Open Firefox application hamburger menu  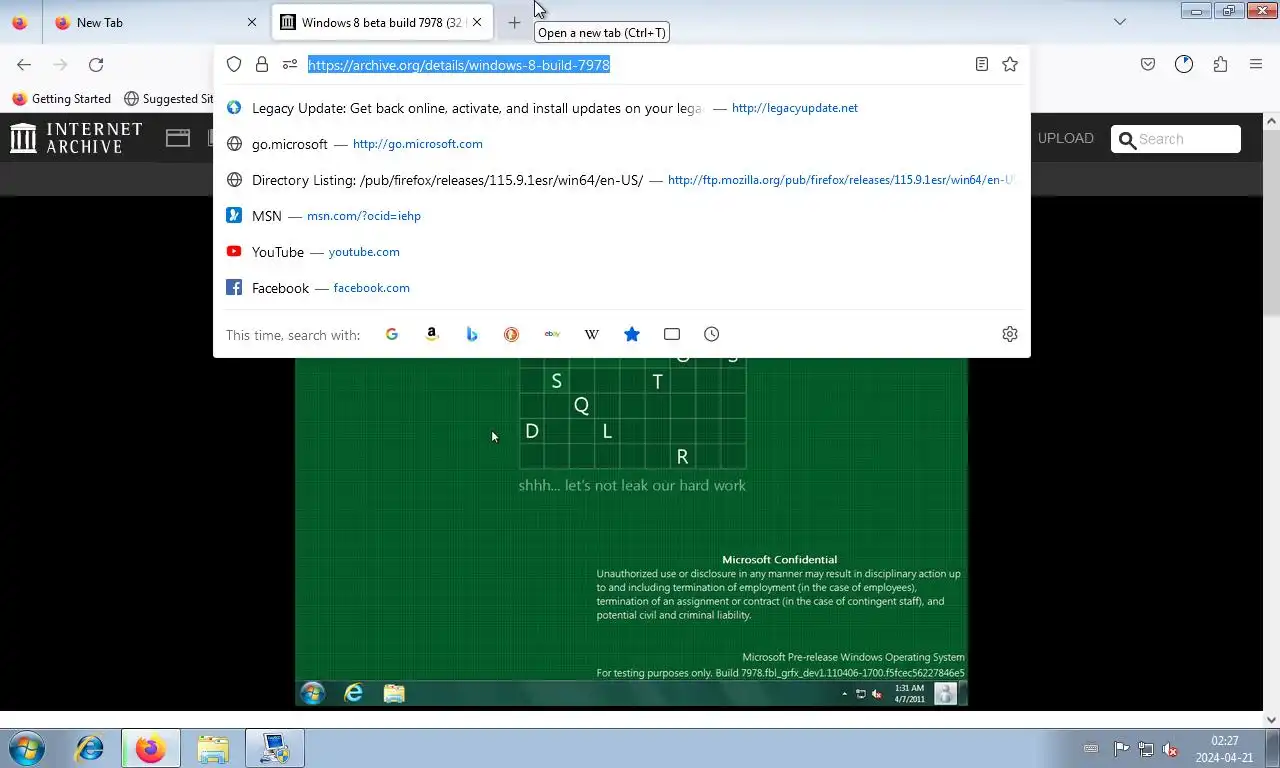(x=1256, y=64)
